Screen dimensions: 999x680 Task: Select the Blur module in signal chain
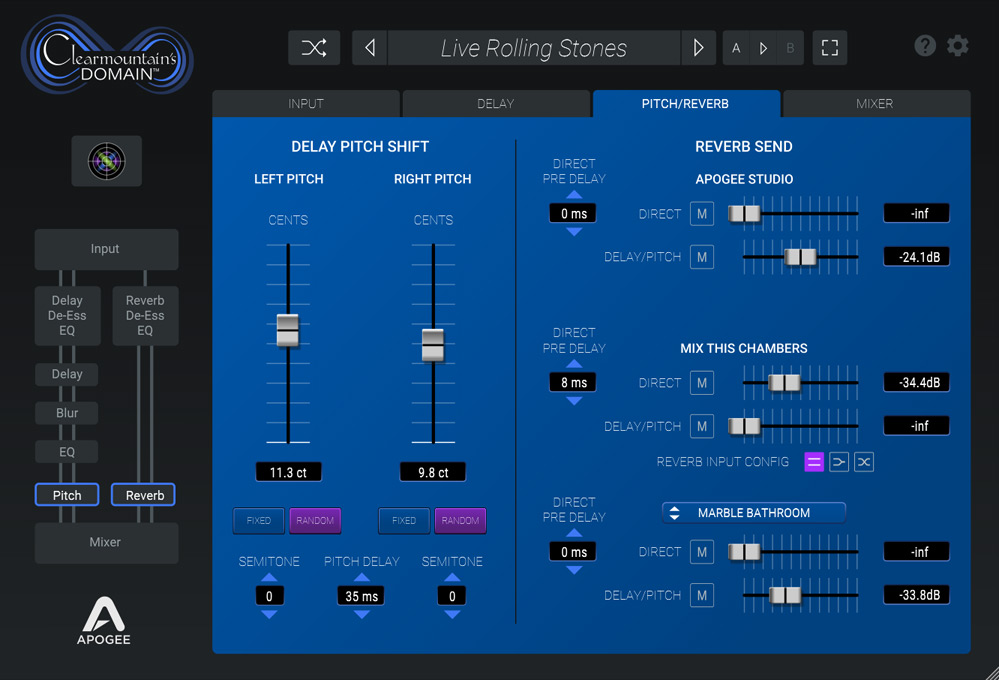(x=67, y=413)
